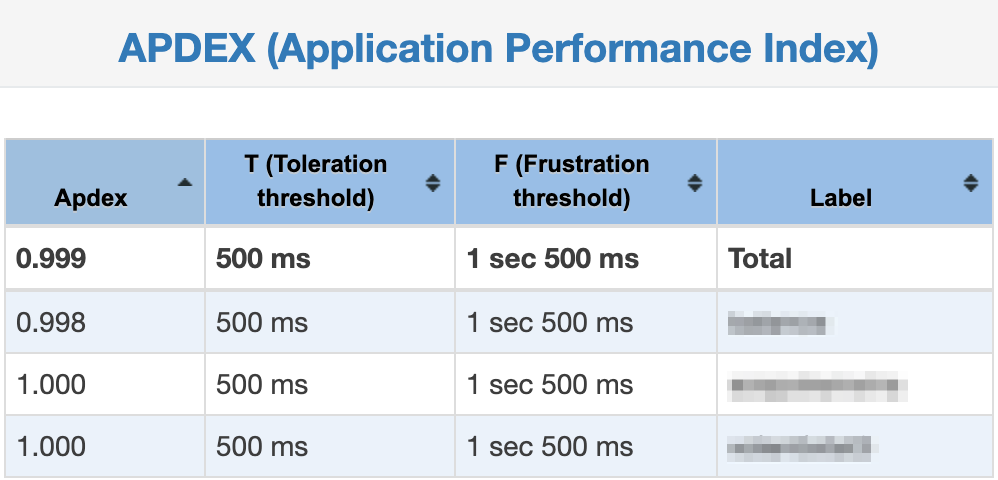The width and height of the screenshot is (998, 480).
Task: Sort the table by the Apdex header text
Action: (91, 197)
